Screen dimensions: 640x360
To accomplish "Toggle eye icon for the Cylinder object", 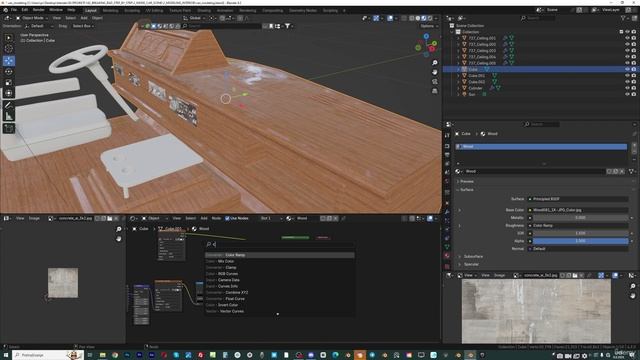I will [627, 88].
